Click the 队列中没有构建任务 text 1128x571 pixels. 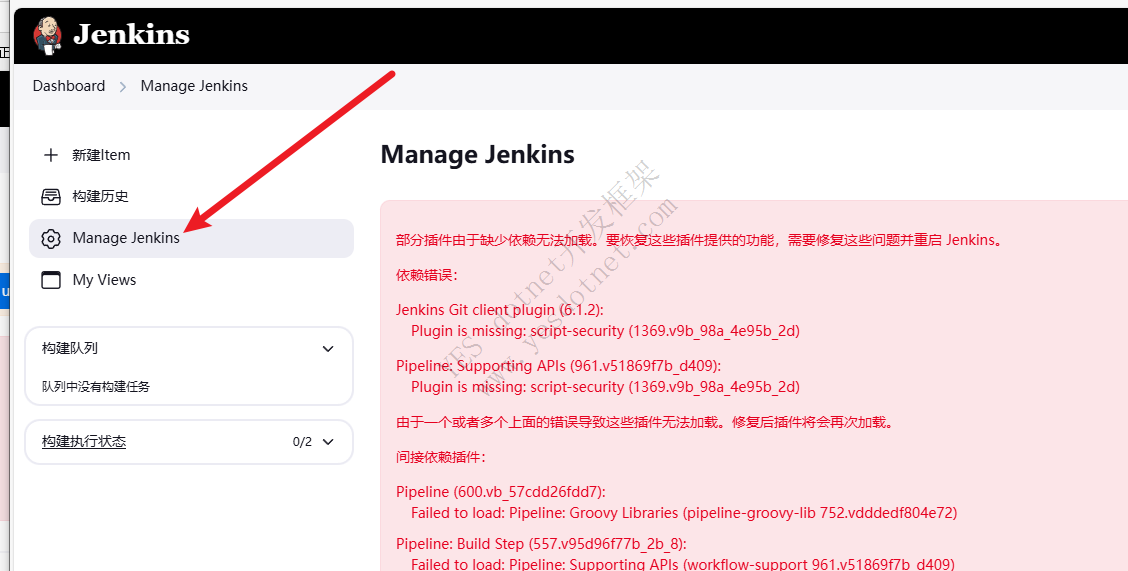(x=96, y=386)
